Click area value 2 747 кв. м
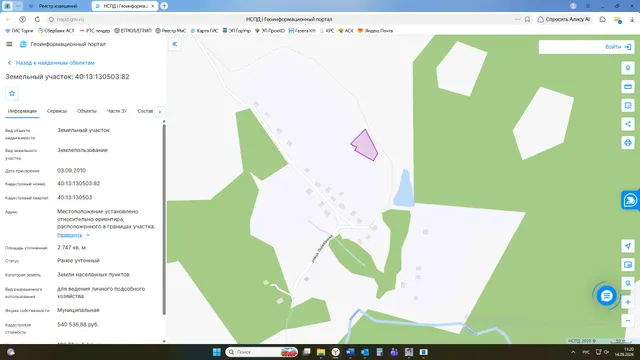 tap(71, 248)
